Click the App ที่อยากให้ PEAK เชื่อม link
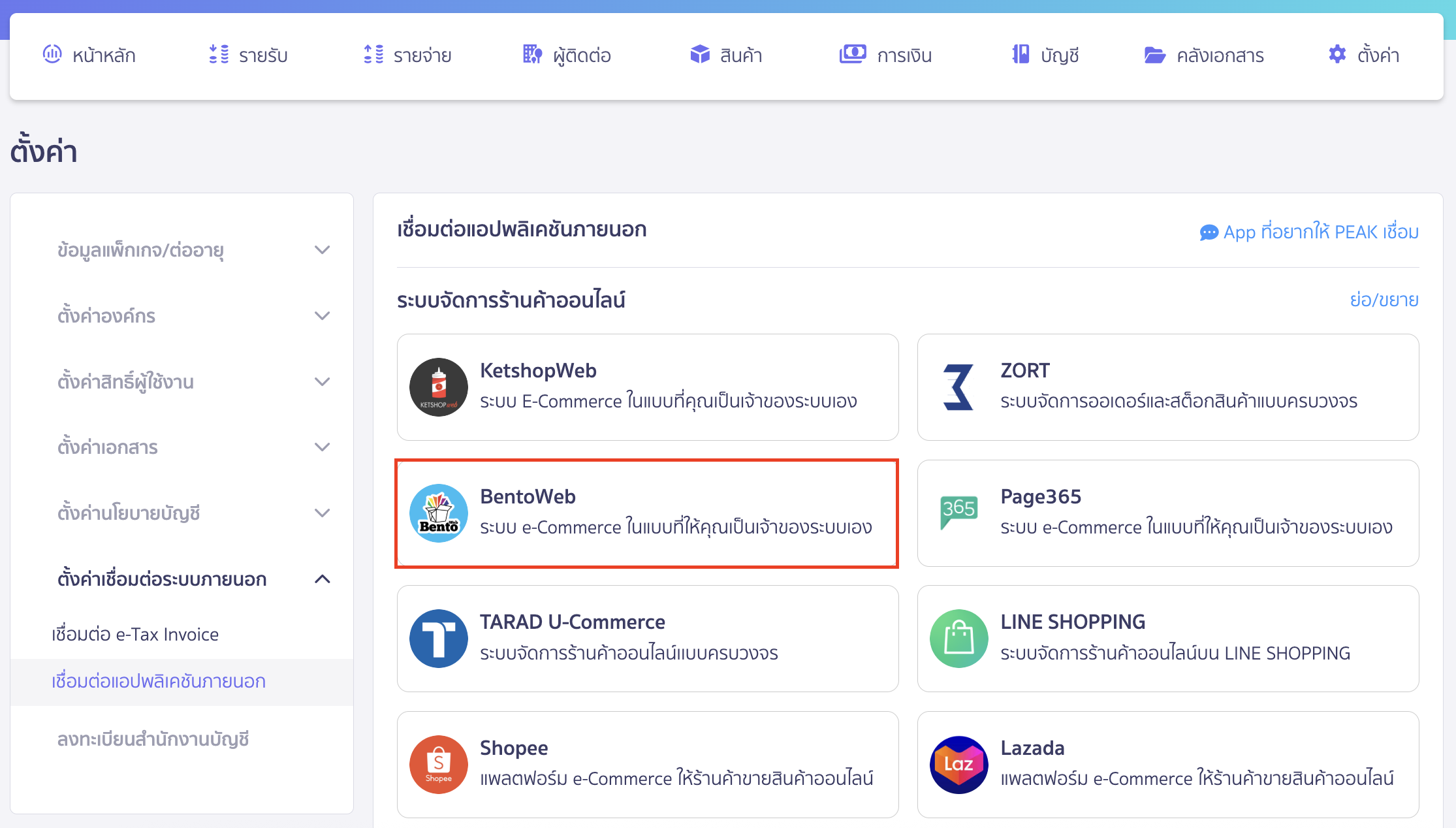Image resolution: width=1456 pixels, height=828 pixels. pos(1309,232)
